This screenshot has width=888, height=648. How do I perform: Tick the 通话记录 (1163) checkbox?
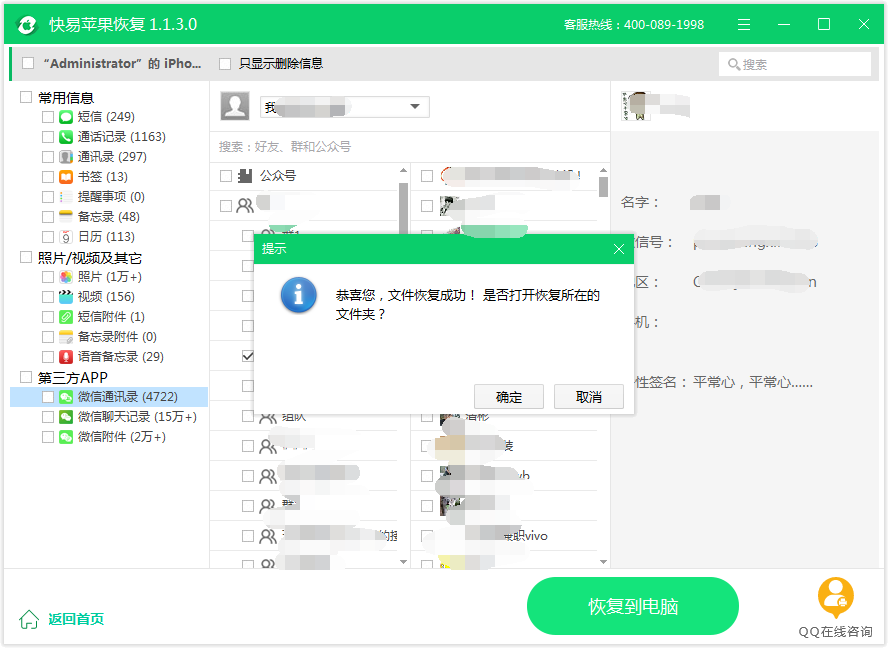(x=48, y=137)
